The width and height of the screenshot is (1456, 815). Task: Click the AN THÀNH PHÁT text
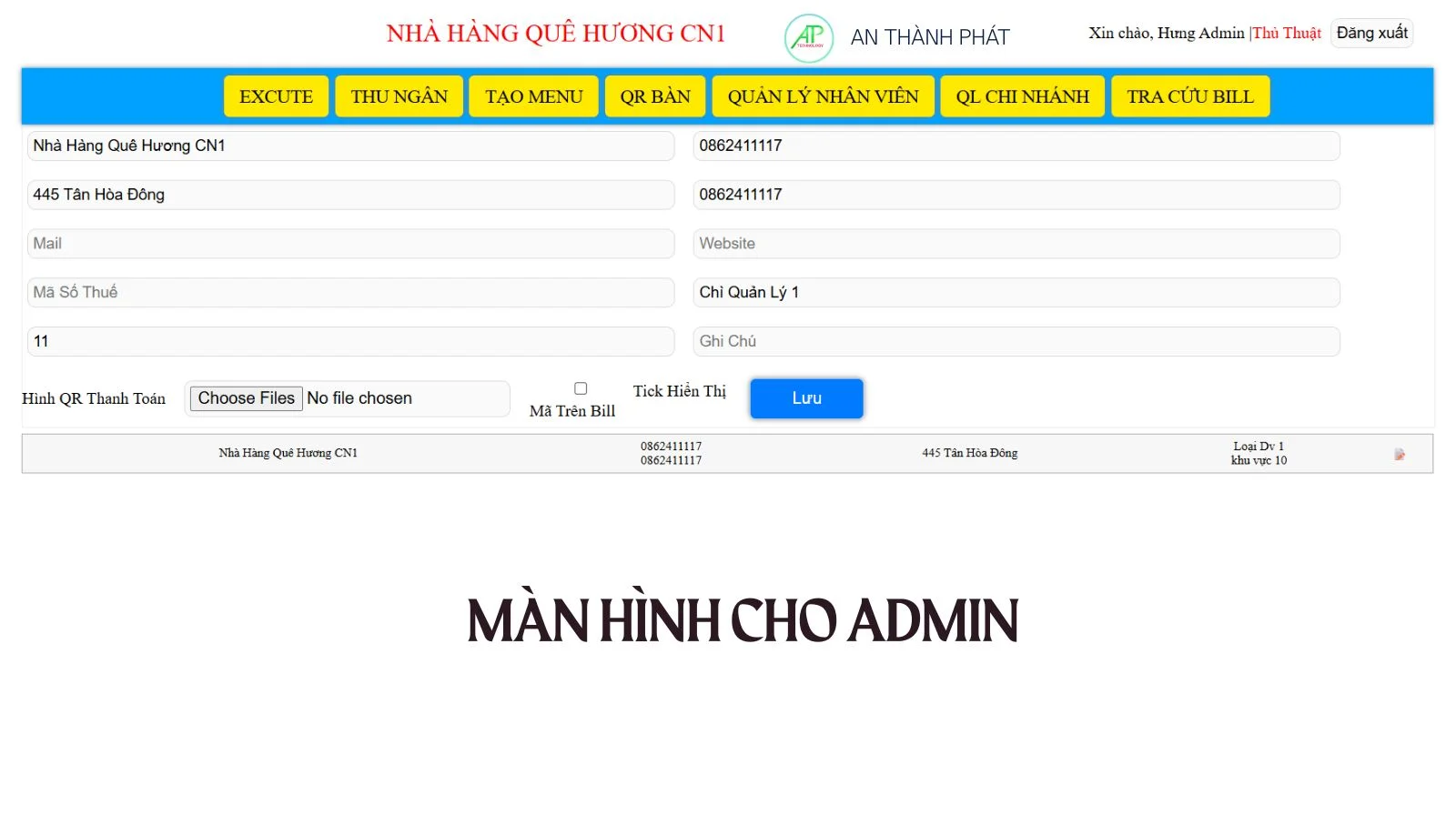tap(930, 37)
